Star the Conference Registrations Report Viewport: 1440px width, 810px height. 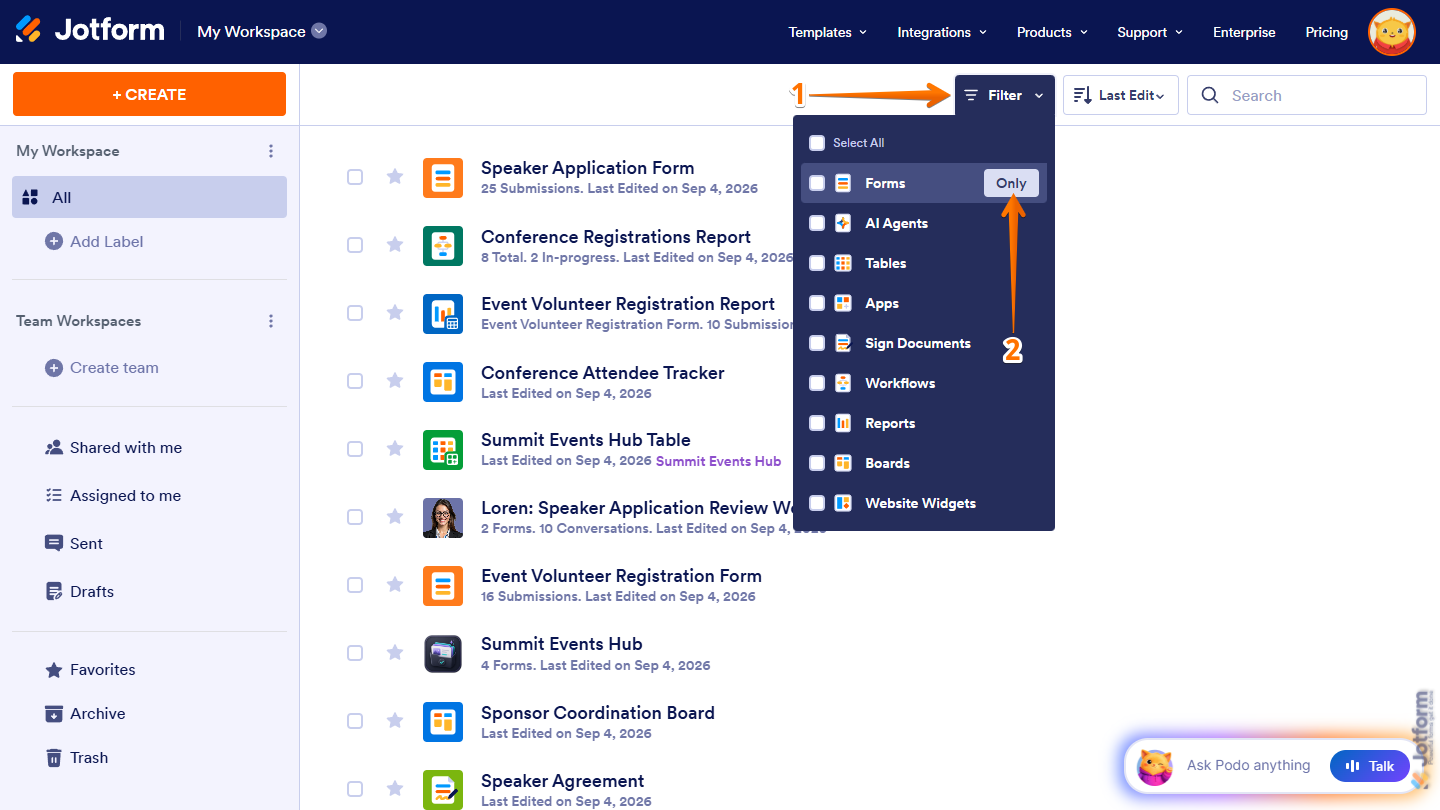[x=395, y=245]
